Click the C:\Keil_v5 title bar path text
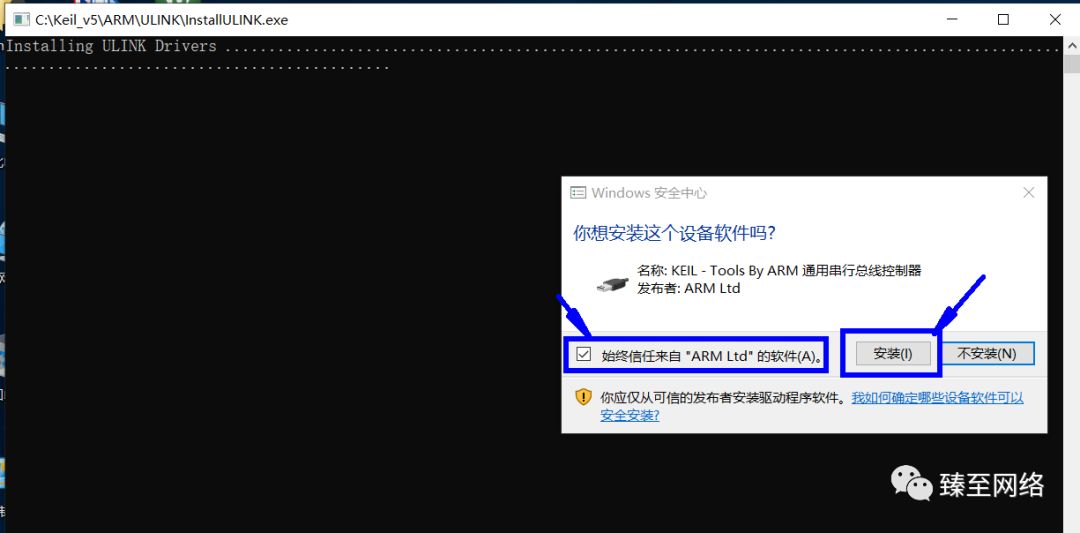This screenshot has height=533, width=1080. pos(161,20)
